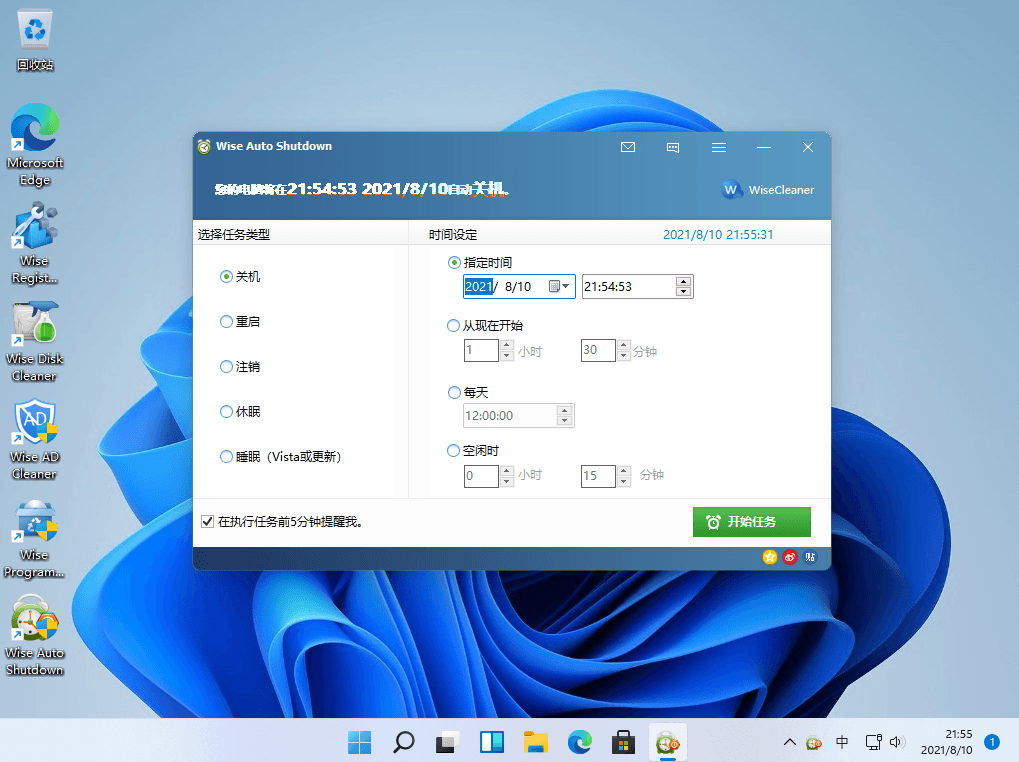This screenshot has width=1019, height=762.
Task: Open the network status tray icon
Action: click(x=873, y=742)
